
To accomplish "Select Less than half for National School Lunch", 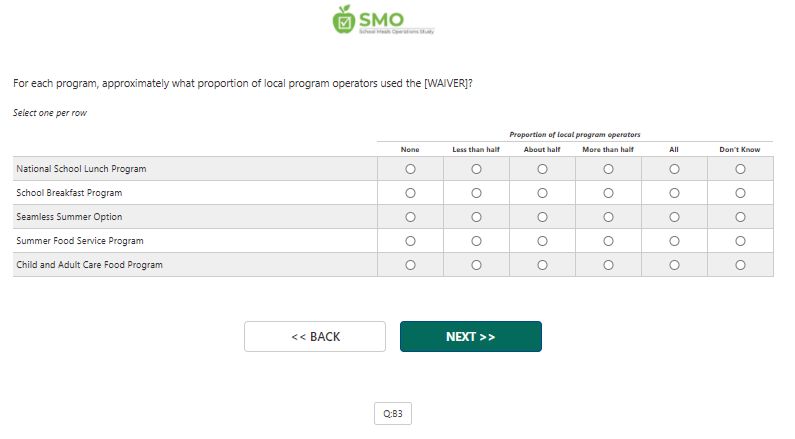I will pos(476,169).
